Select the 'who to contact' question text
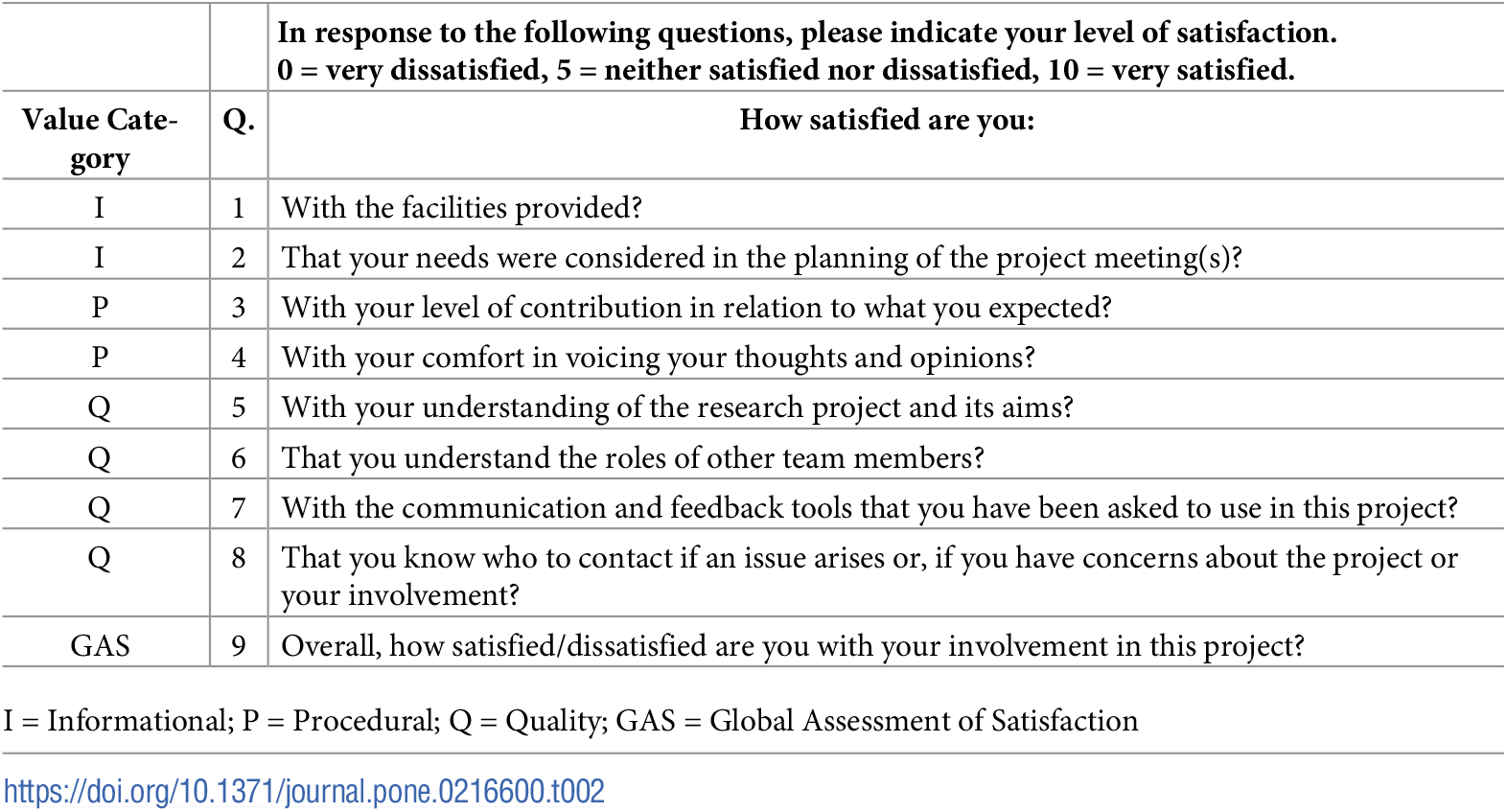The image size is (1507, 812). (x=869, y=575)
